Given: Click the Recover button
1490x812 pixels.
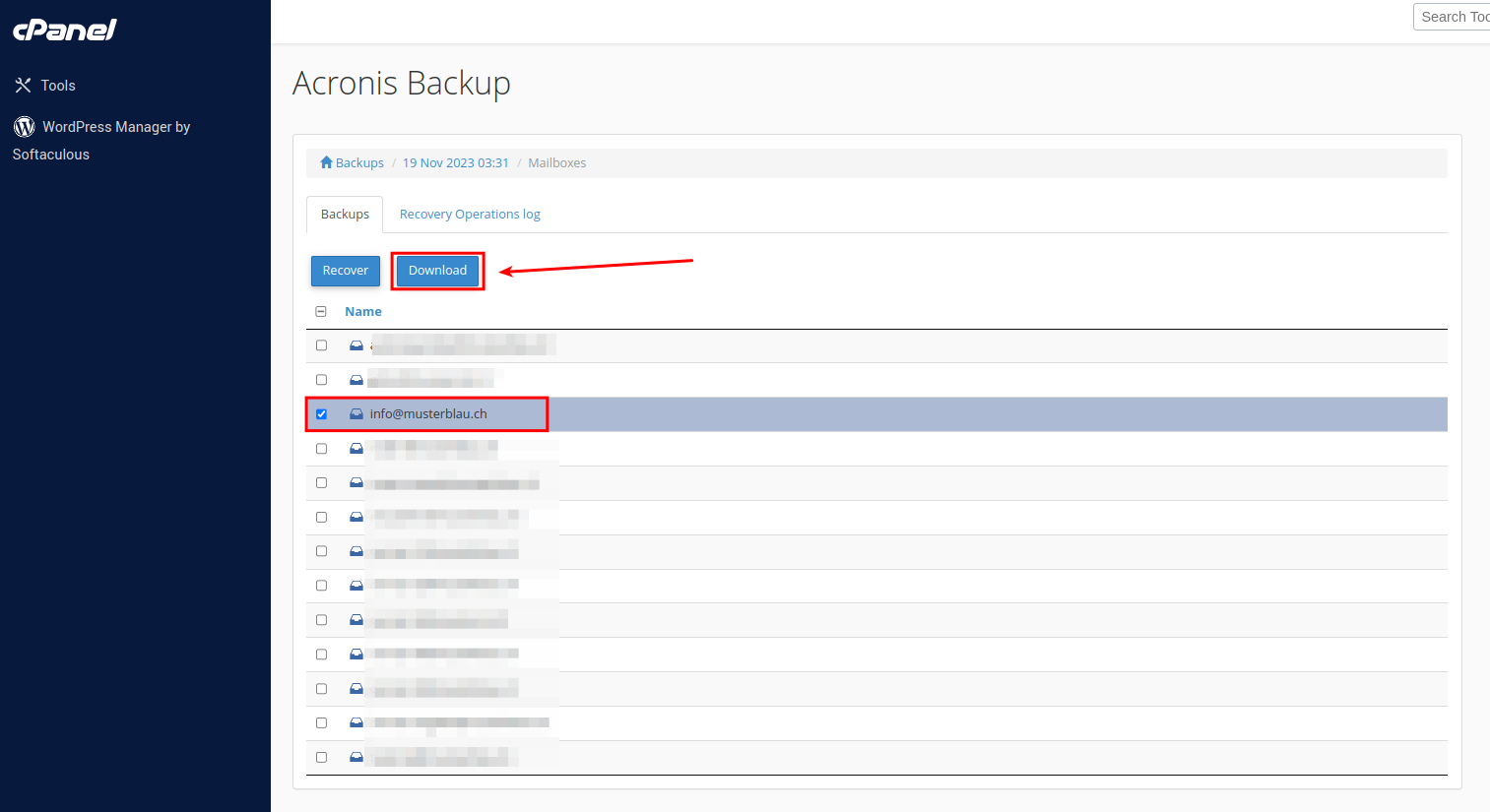Looking at the screenshot, I should 346,271.
